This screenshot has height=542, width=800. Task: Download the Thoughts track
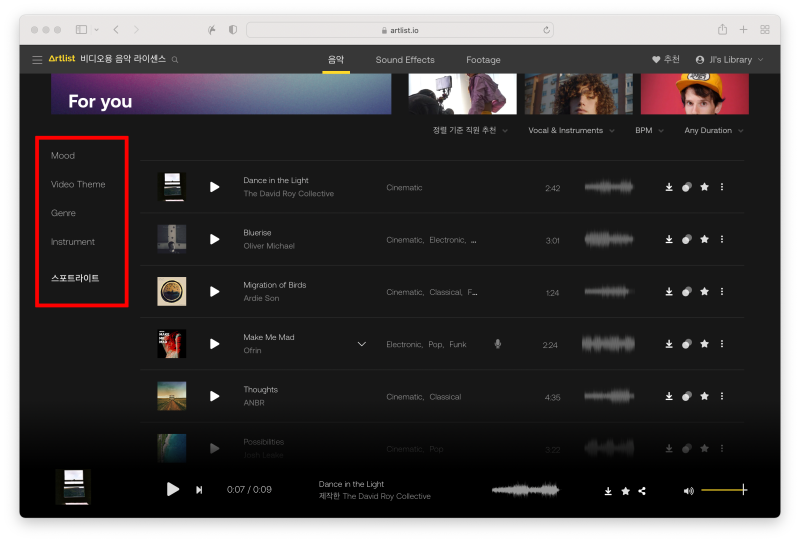(x=669, y=397)
